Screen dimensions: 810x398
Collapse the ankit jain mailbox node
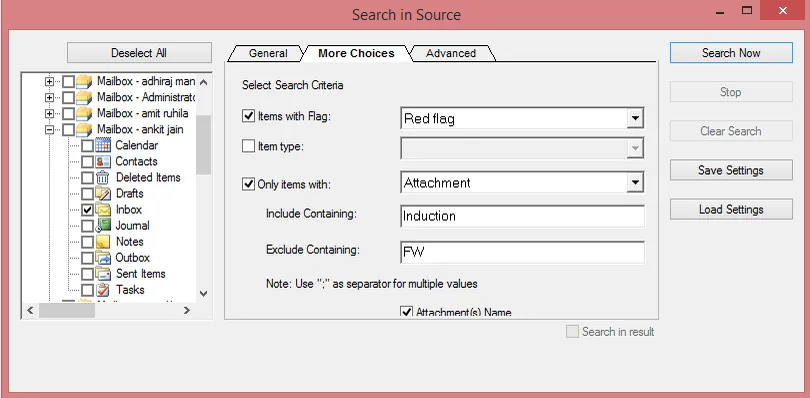coord(50,130)
